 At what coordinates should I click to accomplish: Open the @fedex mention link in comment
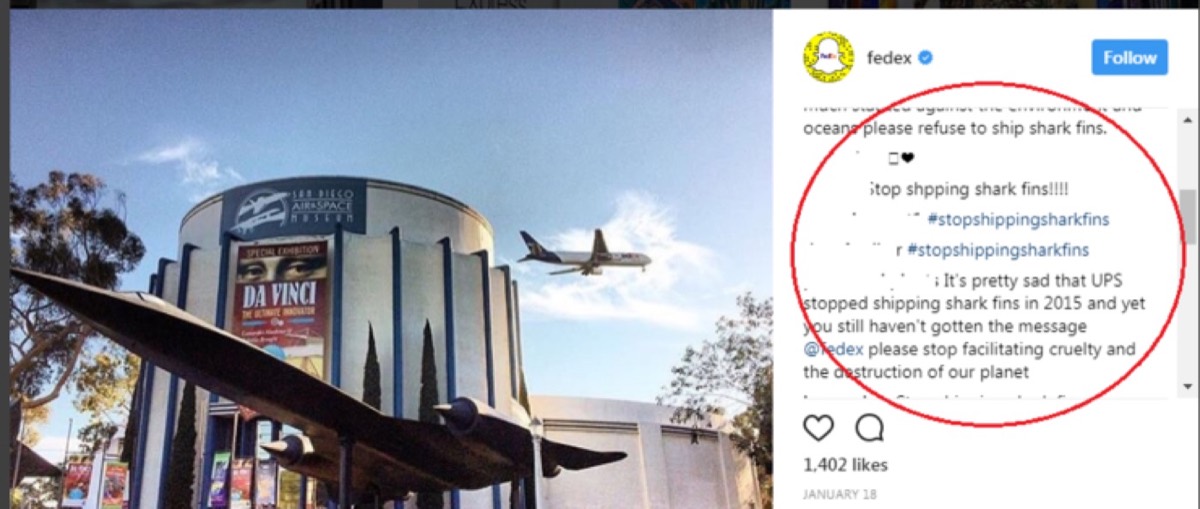coord(834,350)
